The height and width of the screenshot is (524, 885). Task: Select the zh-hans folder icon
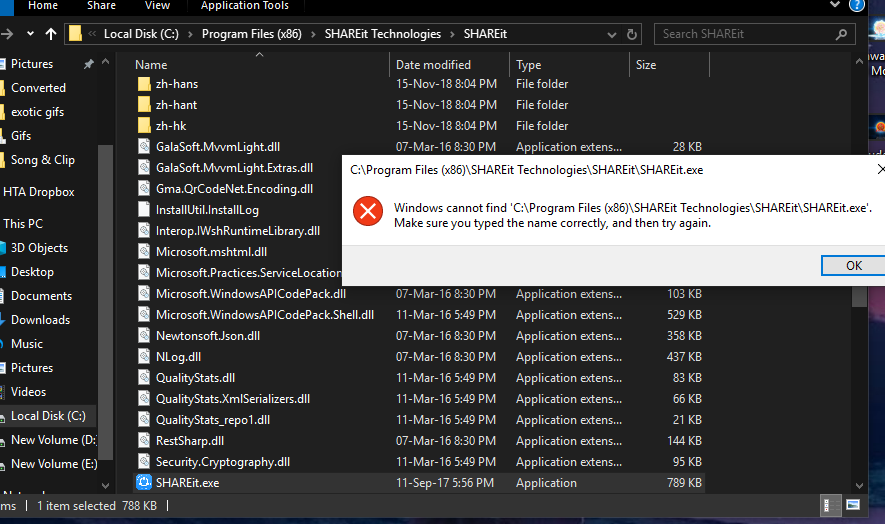point(144,84)
